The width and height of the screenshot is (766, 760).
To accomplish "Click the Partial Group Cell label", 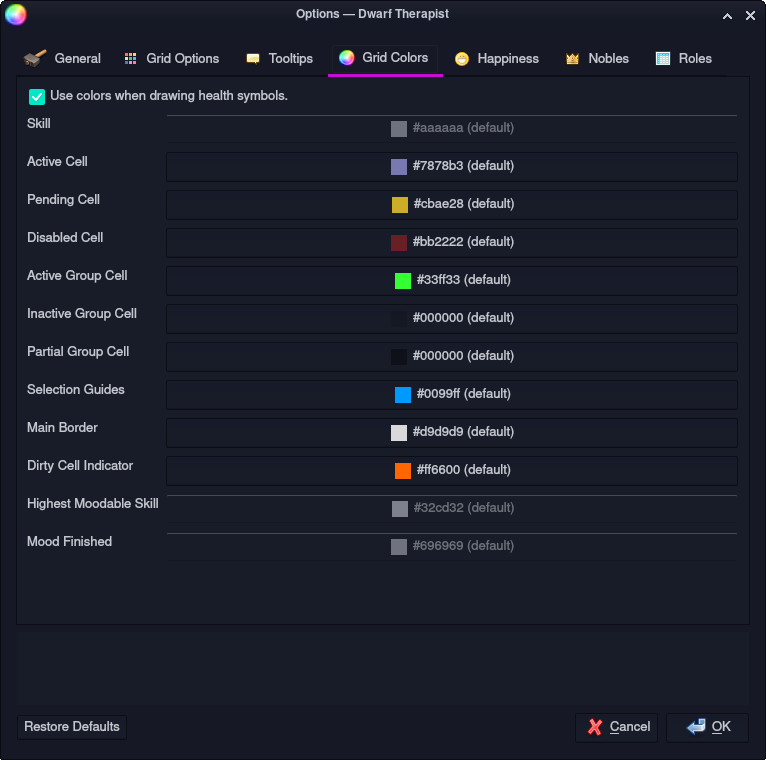I will [x=78, y=352].
